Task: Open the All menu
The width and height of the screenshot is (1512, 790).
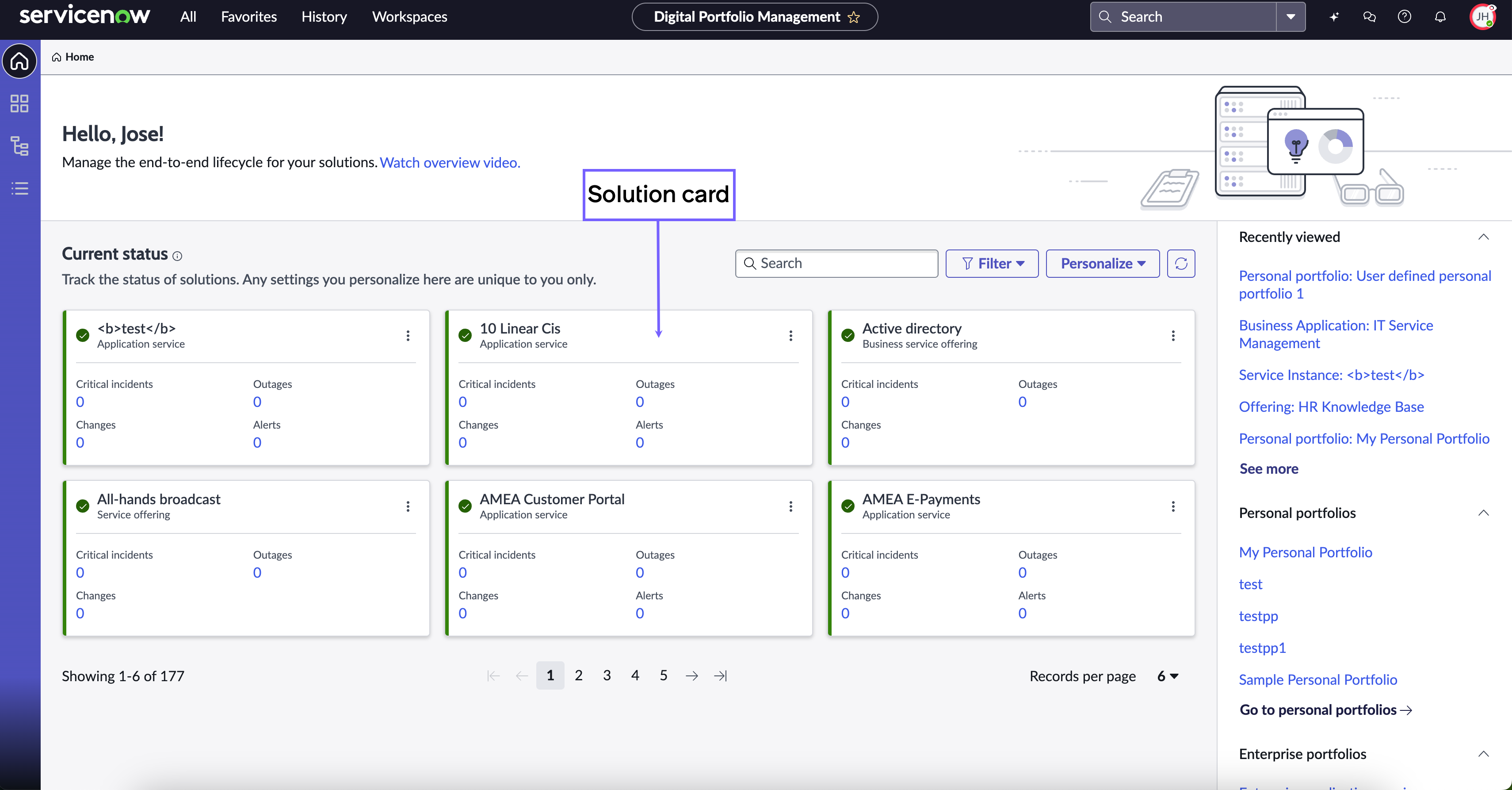Action: 188,16
